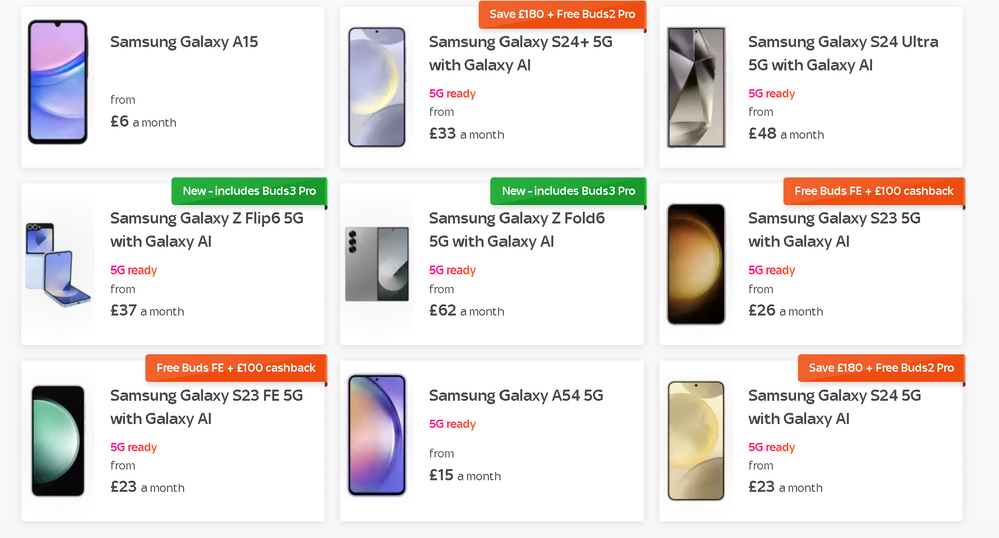The width and height of the screenshot is (999, 538).
Task: Click the Samsung Galaxy S24 Ultra title
Action: [x=842, y=53]
